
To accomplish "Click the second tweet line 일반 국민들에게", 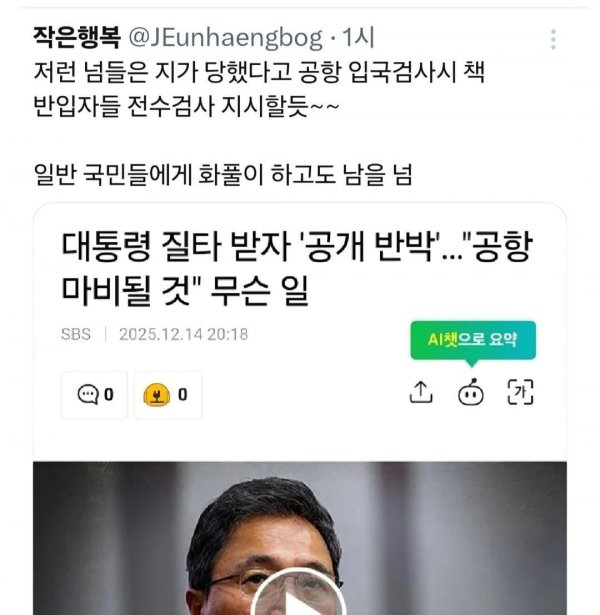I will [223, 174].
